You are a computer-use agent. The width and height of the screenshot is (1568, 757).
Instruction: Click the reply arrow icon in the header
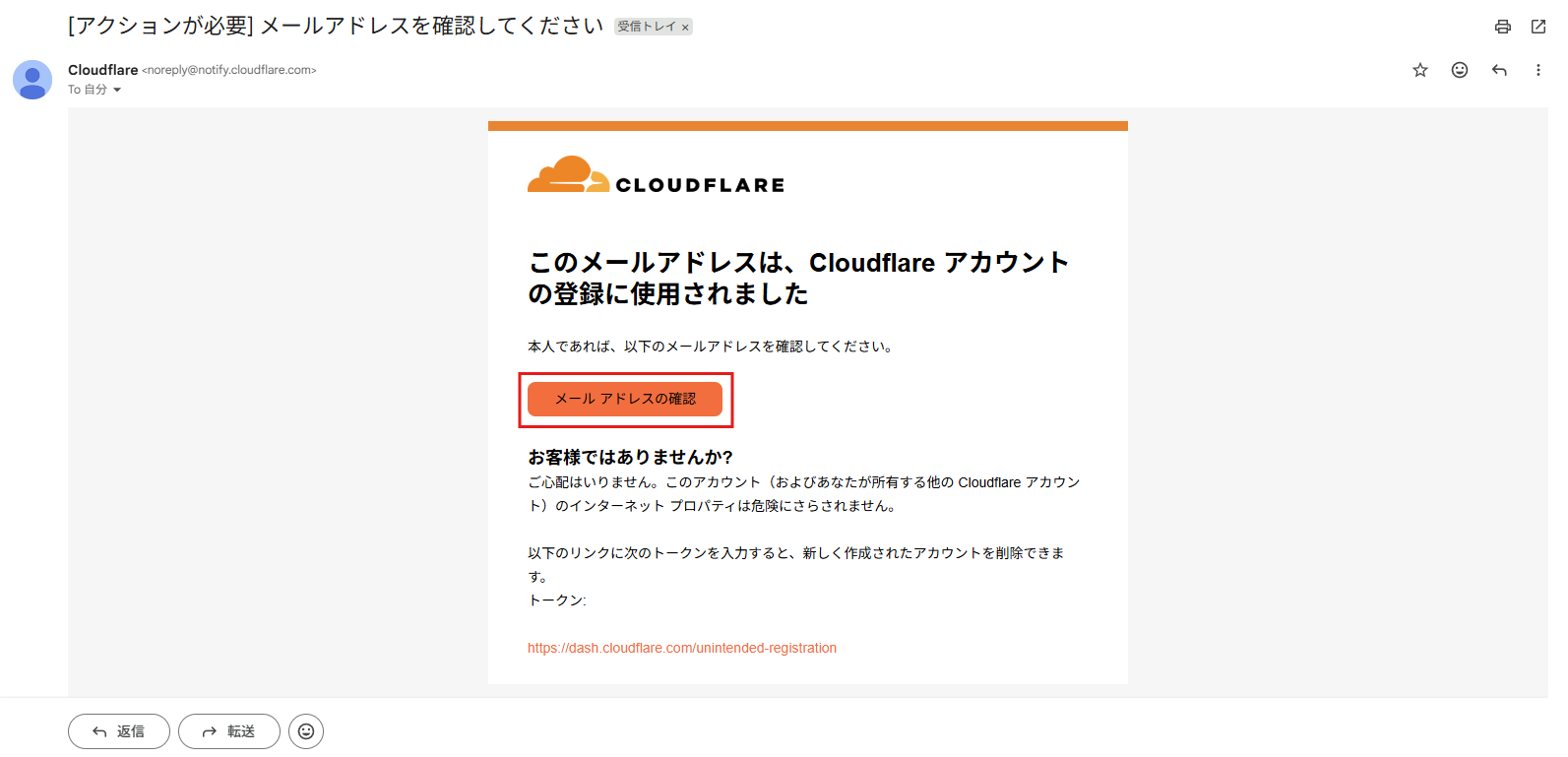point(1499,70)
